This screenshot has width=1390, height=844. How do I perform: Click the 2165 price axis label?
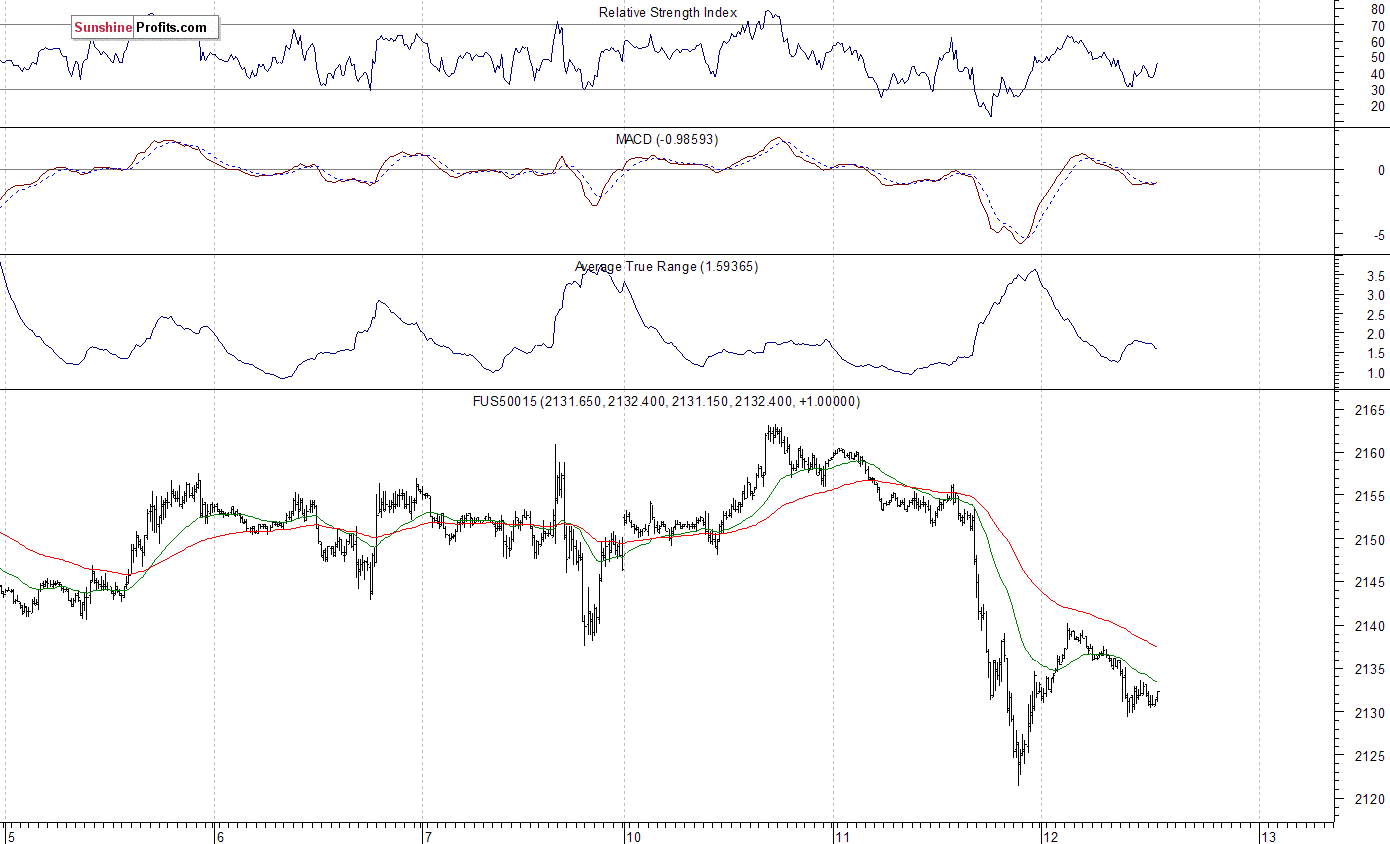point(1369,410)
